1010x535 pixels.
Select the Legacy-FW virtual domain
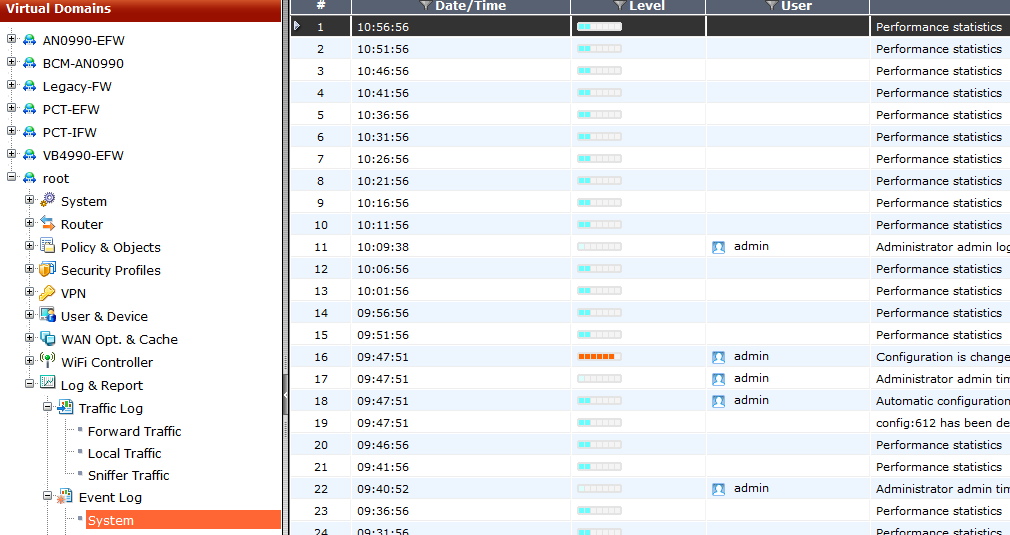(77, 86)
